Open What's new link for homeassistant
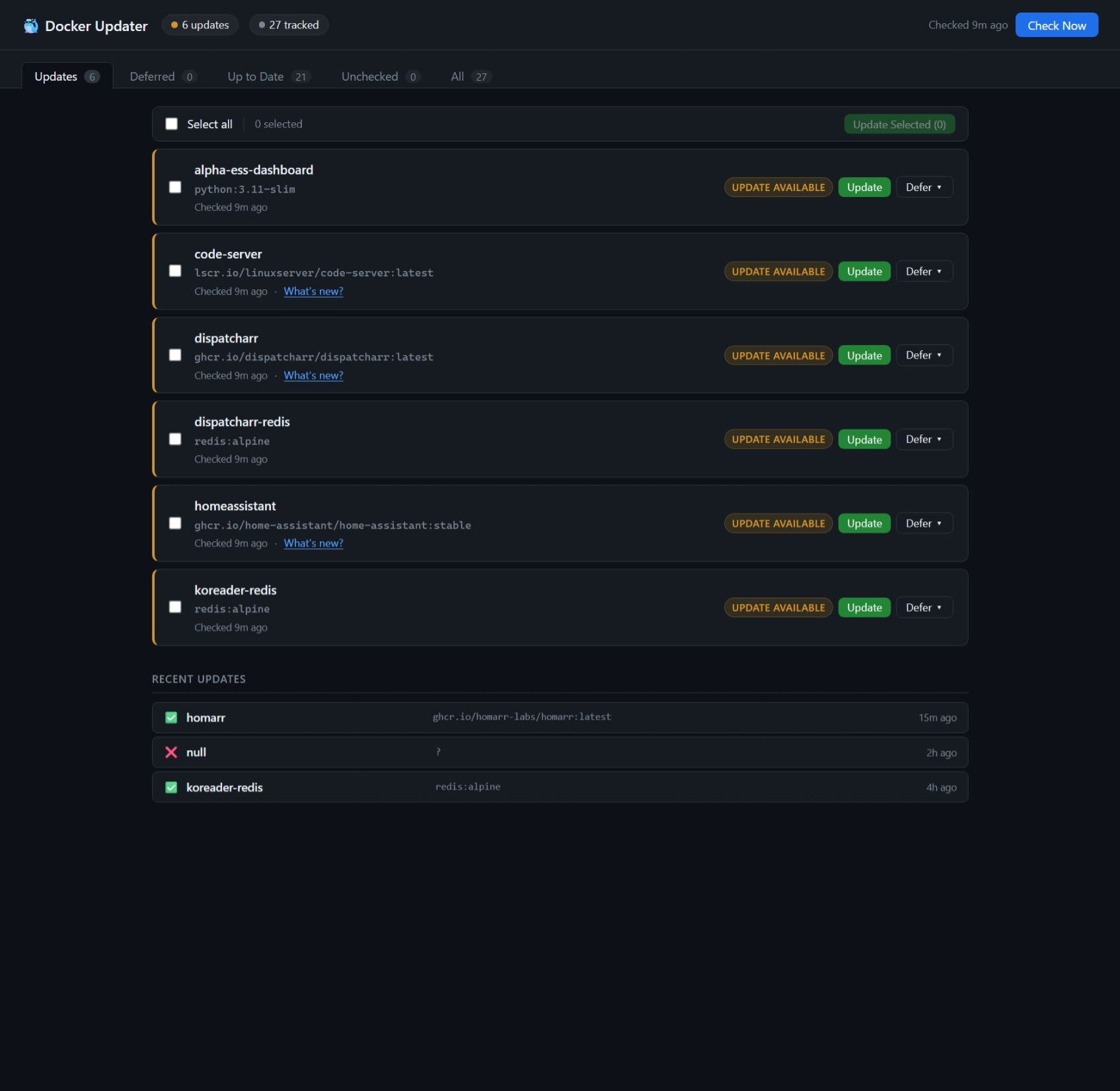The image size is (1120, 1091). coord(313,543)
